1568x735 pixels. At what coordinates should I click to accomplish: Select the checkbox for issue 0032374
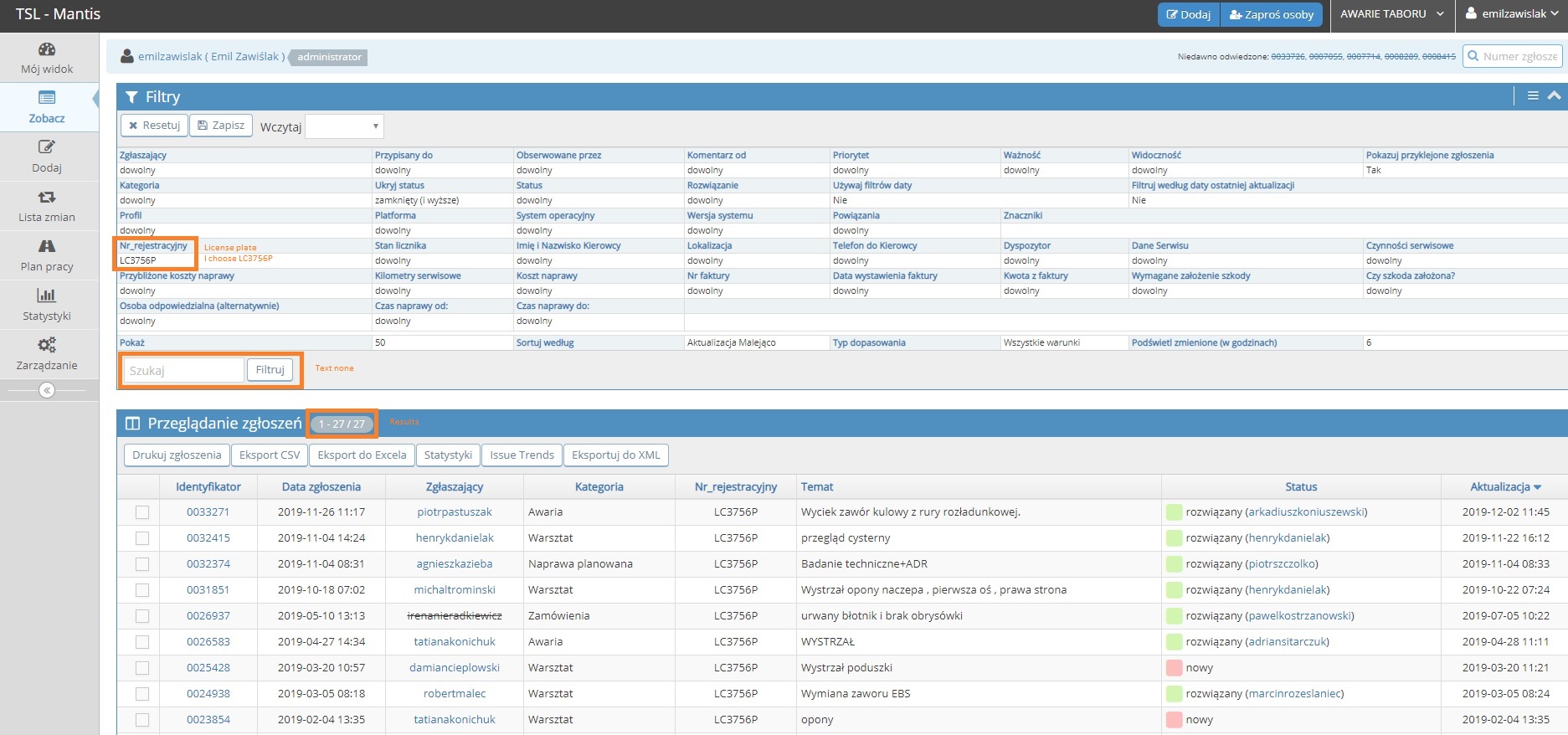[142, 564]
